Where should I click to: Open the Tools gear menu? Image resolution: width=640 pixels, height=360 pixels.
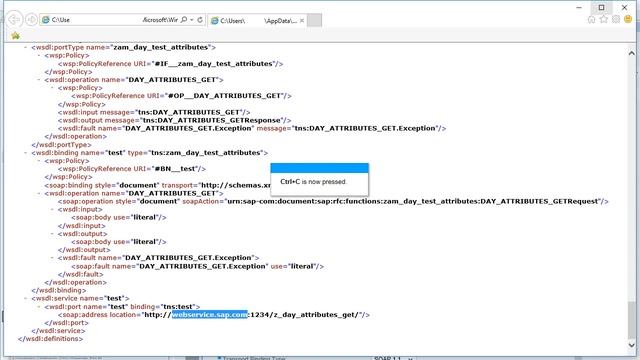pyautogui.click(x=616, y=19)
